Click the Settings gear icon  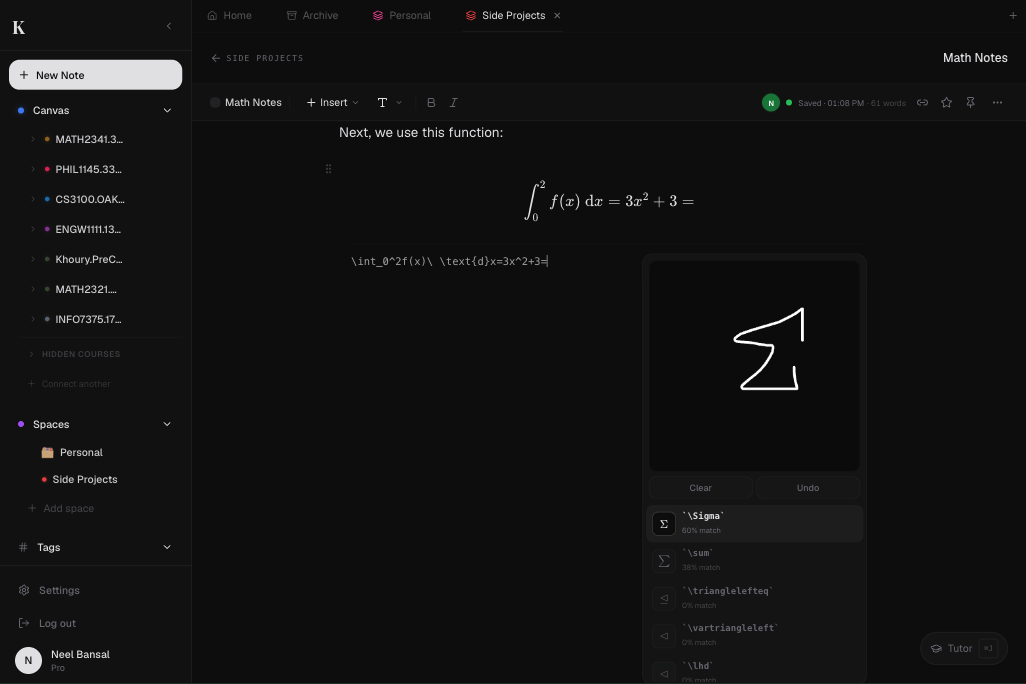point(24,590)
